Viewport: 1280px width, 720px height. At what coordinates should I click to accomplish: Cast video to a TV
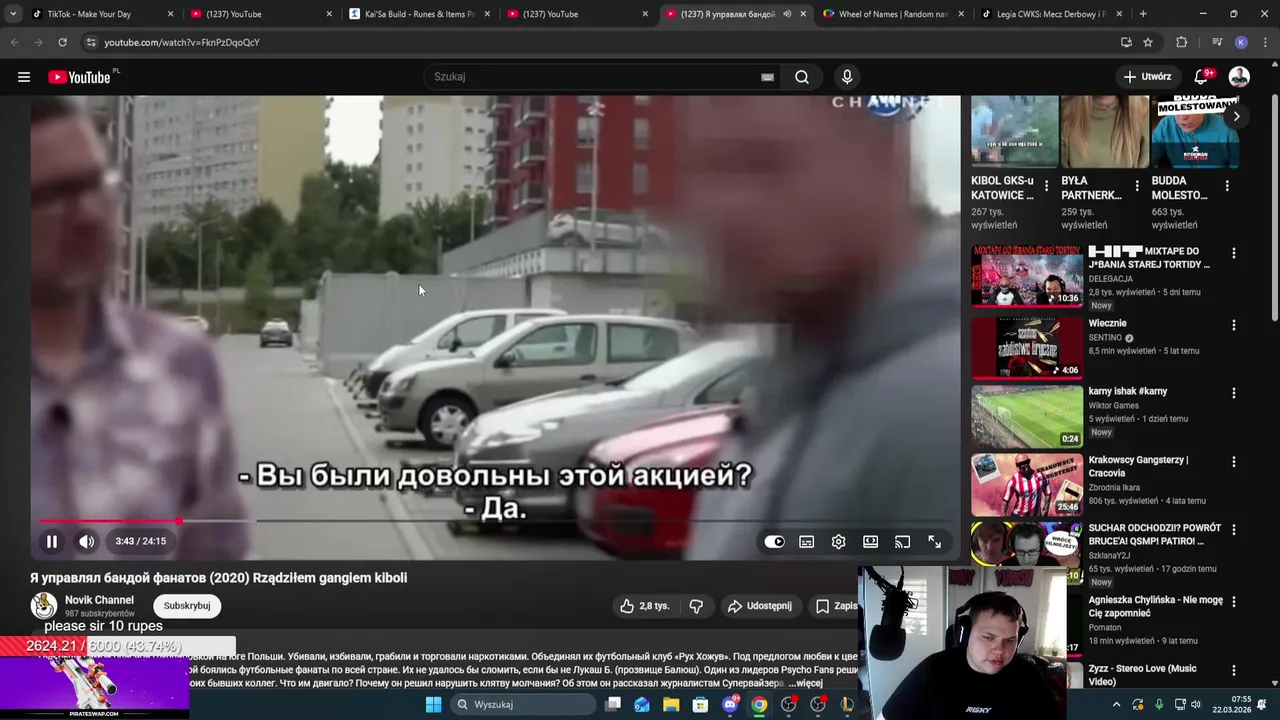point(903,541)
